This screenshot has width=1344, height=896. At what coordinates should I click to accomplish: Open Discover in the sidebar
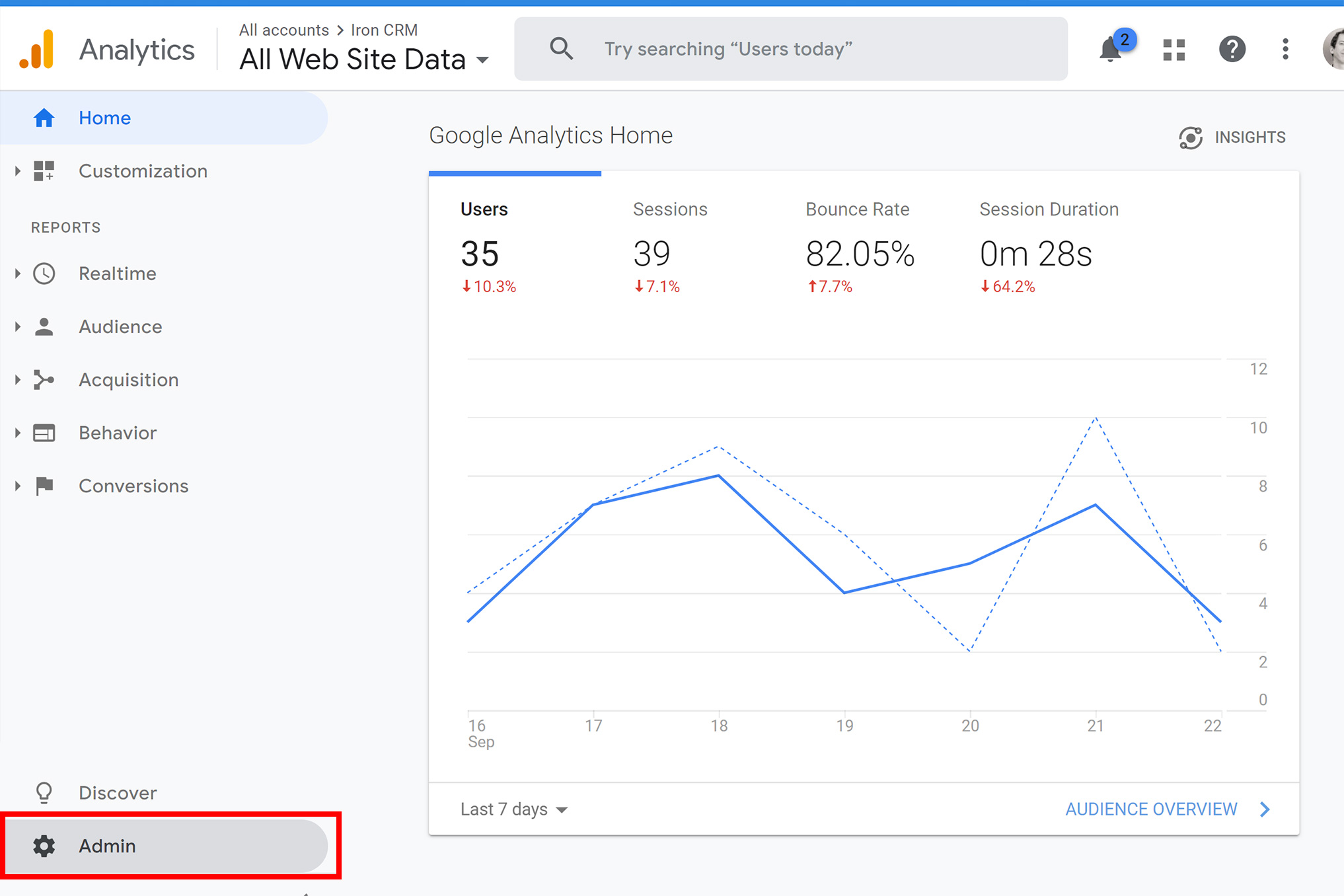164,792
